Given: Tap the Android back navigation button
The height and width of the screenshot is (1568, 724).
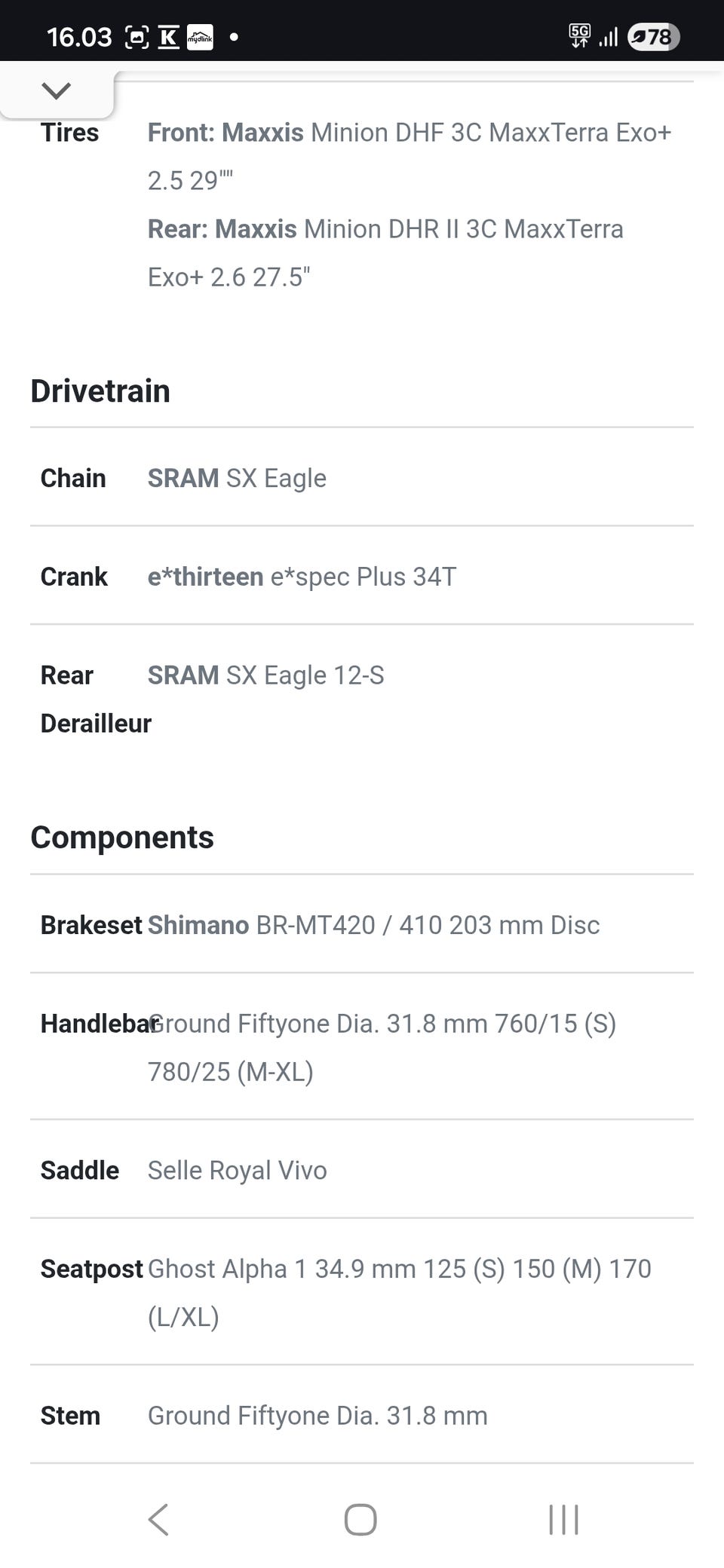Looking at the screenshot, I should (158, 1519).
